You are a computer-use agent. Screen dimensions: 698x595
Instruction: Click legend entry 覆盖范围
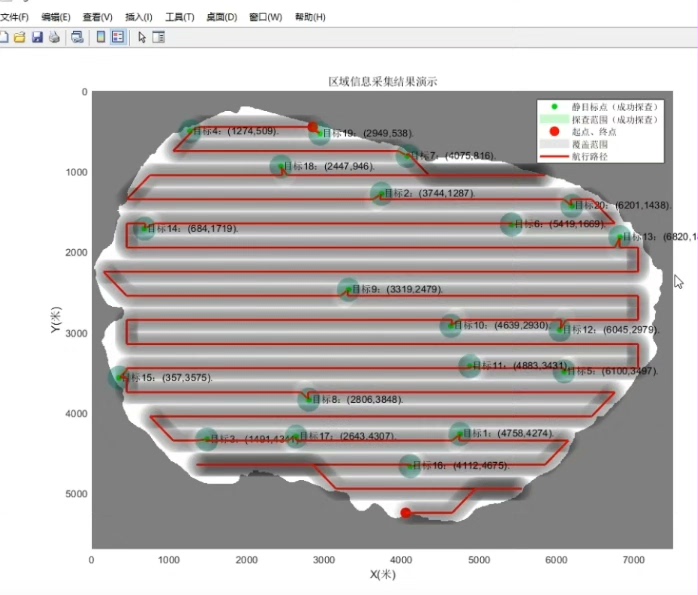tap(589, 144)
